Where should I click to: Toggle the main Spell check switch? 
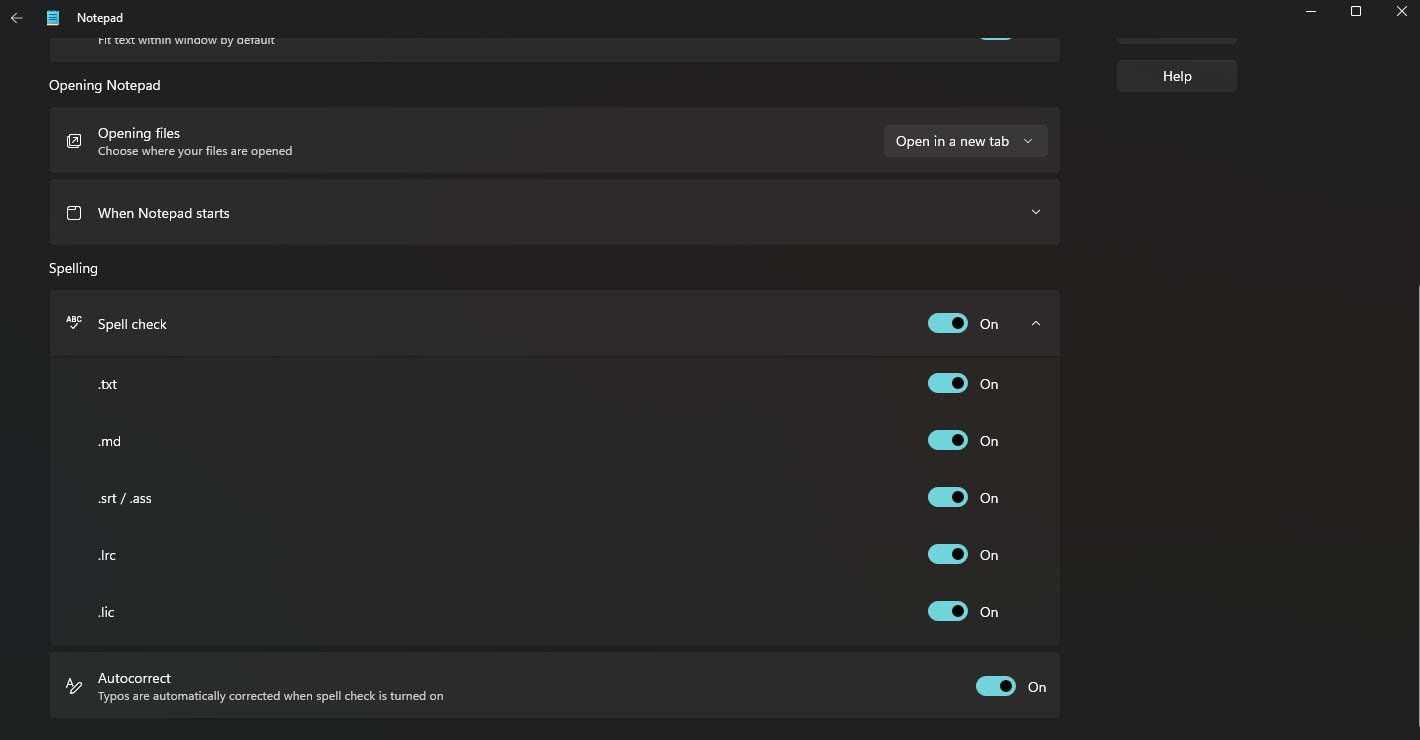tap(948, 323)
